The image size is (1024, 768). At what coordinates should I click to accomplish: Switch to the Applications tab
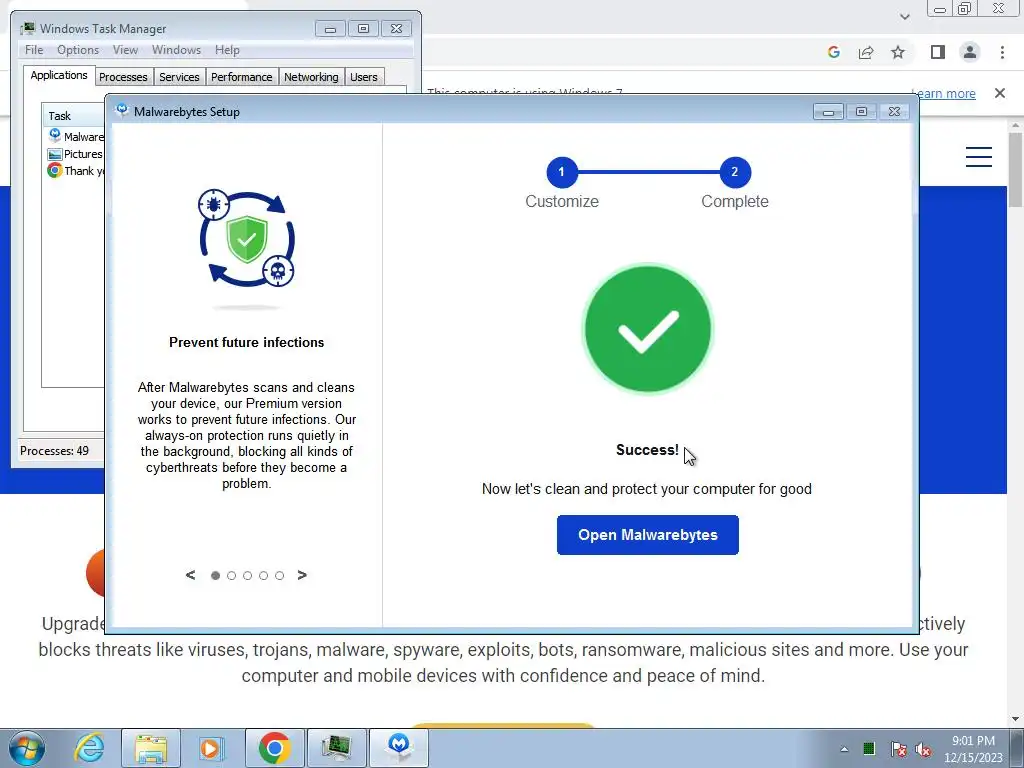[59, 75]
